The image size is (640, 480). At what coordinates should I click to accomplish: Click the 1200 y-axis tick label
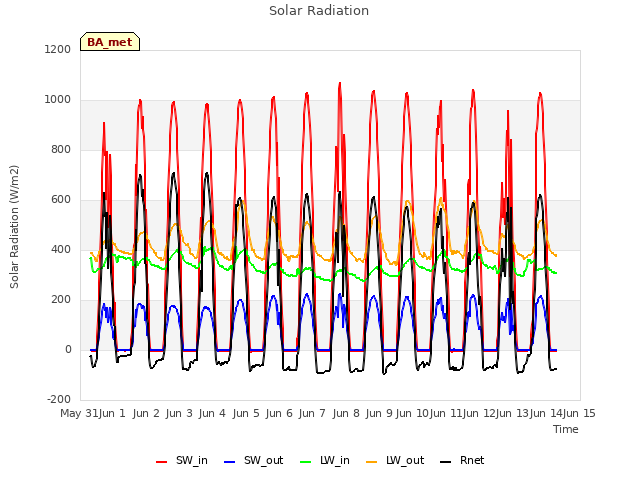point(58,49)
